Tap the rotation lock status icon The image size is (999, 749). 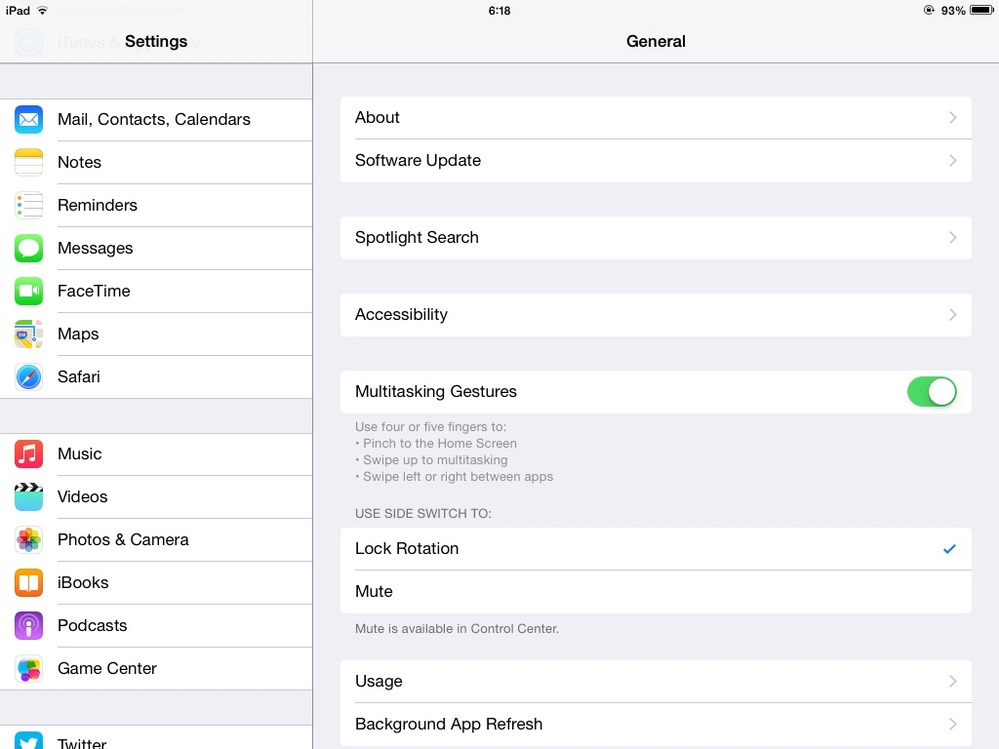click(x=929, y=10)
